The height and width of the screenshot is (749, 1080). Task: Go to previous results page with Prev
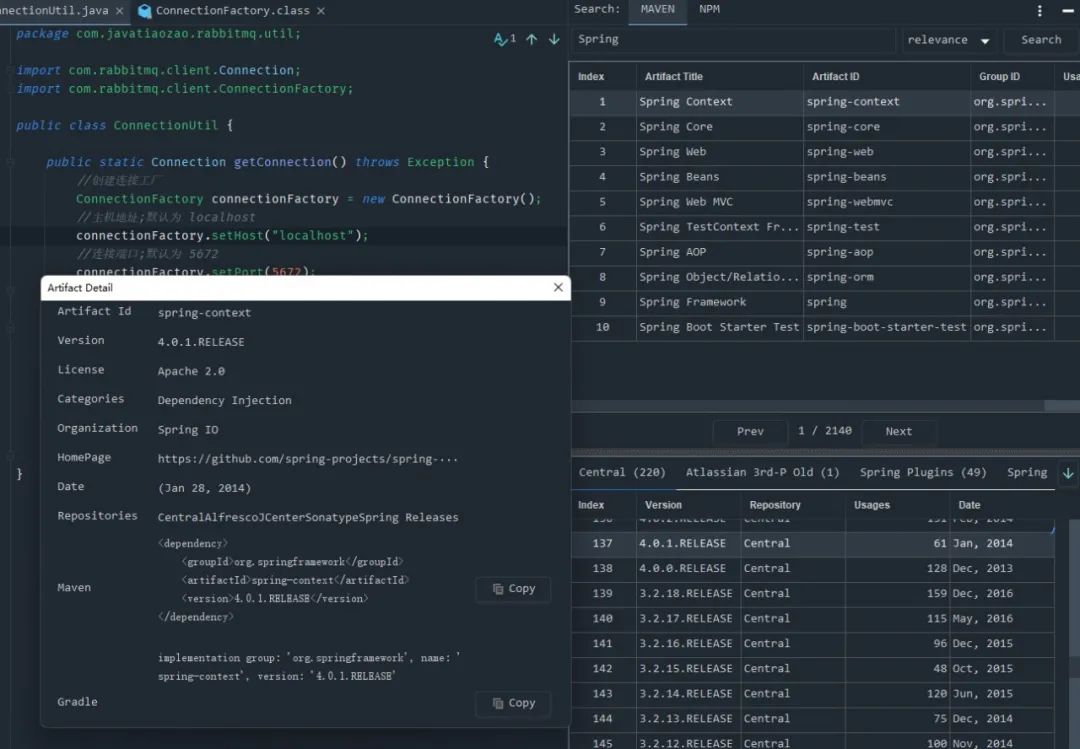(750, 431)
